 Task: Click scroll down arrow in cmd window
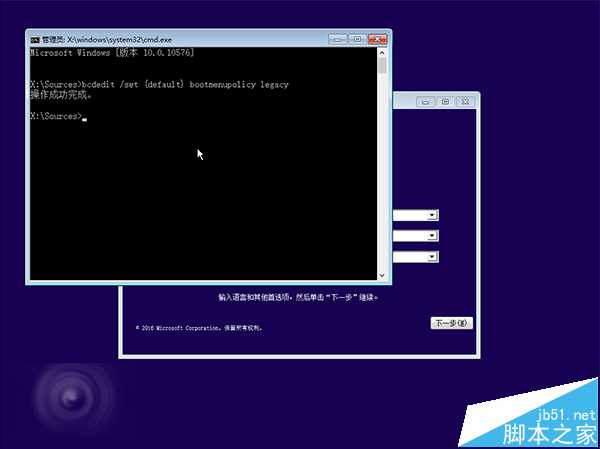(382, 275)
